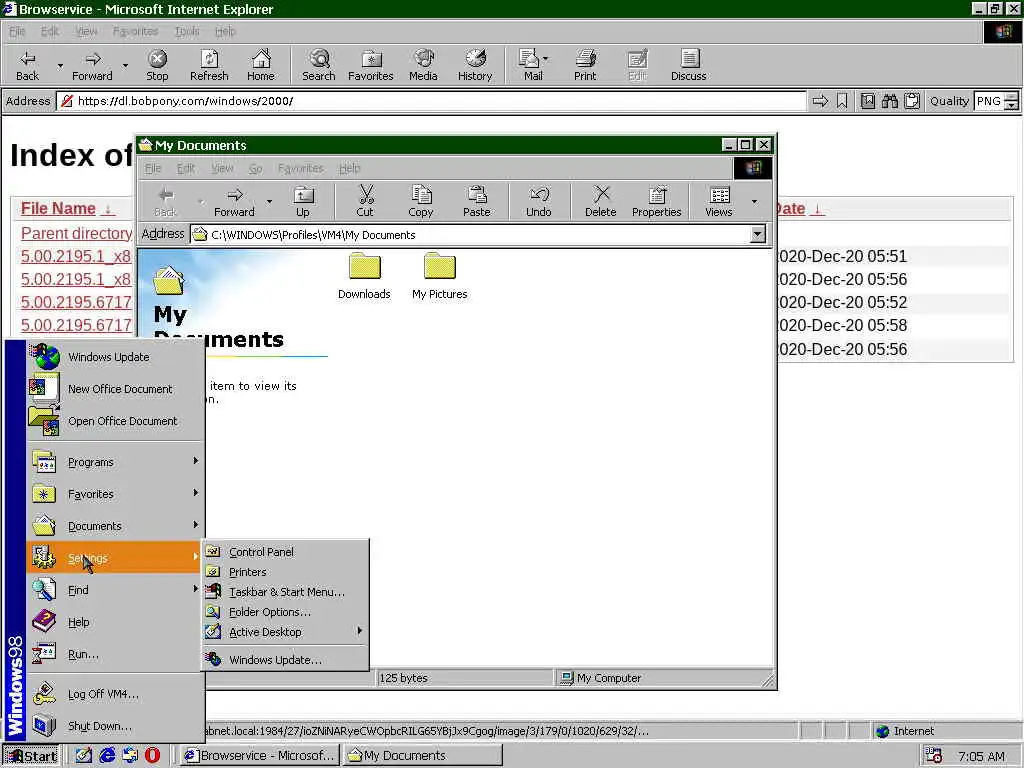This screenshot has width=1024, height=768.
Task: Click the Internet Explorer address field
Action: coord(431,101)
